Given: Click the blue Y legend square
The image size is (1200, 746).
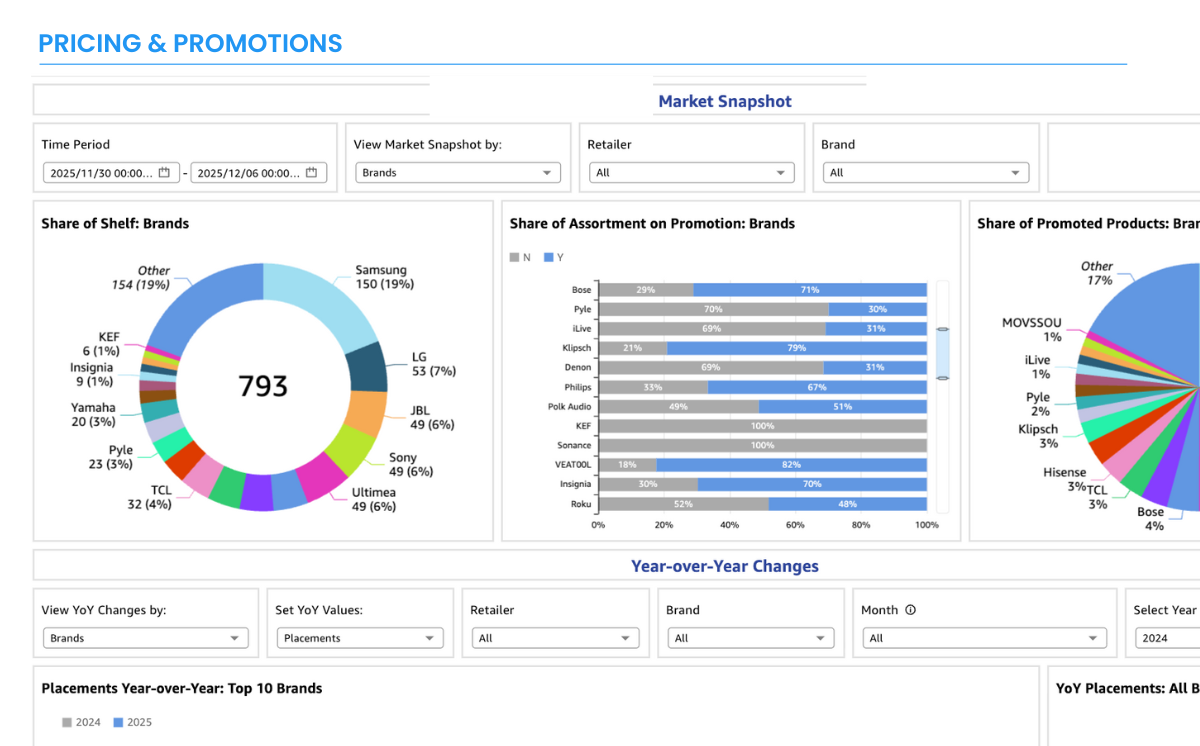Looking at the screenshot, I should pyautogui.click(x=549, y=258).
